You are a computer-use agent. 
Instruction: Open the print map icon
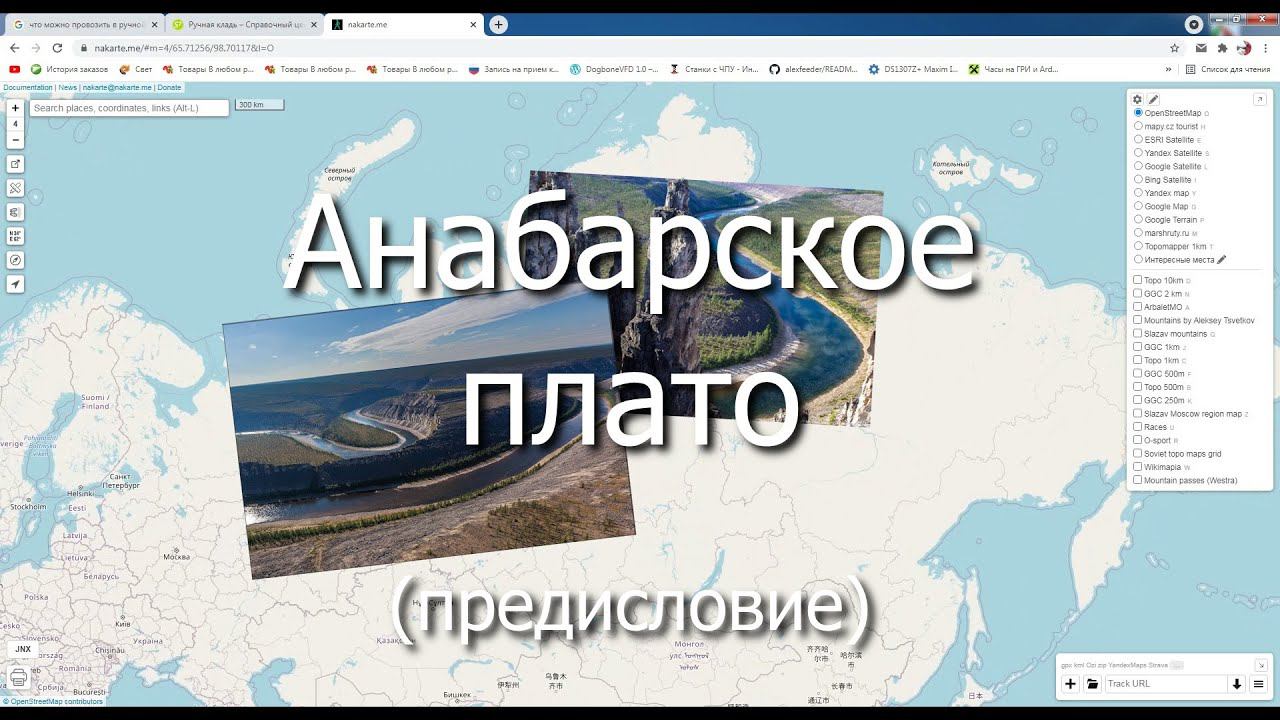click(18, 678)
